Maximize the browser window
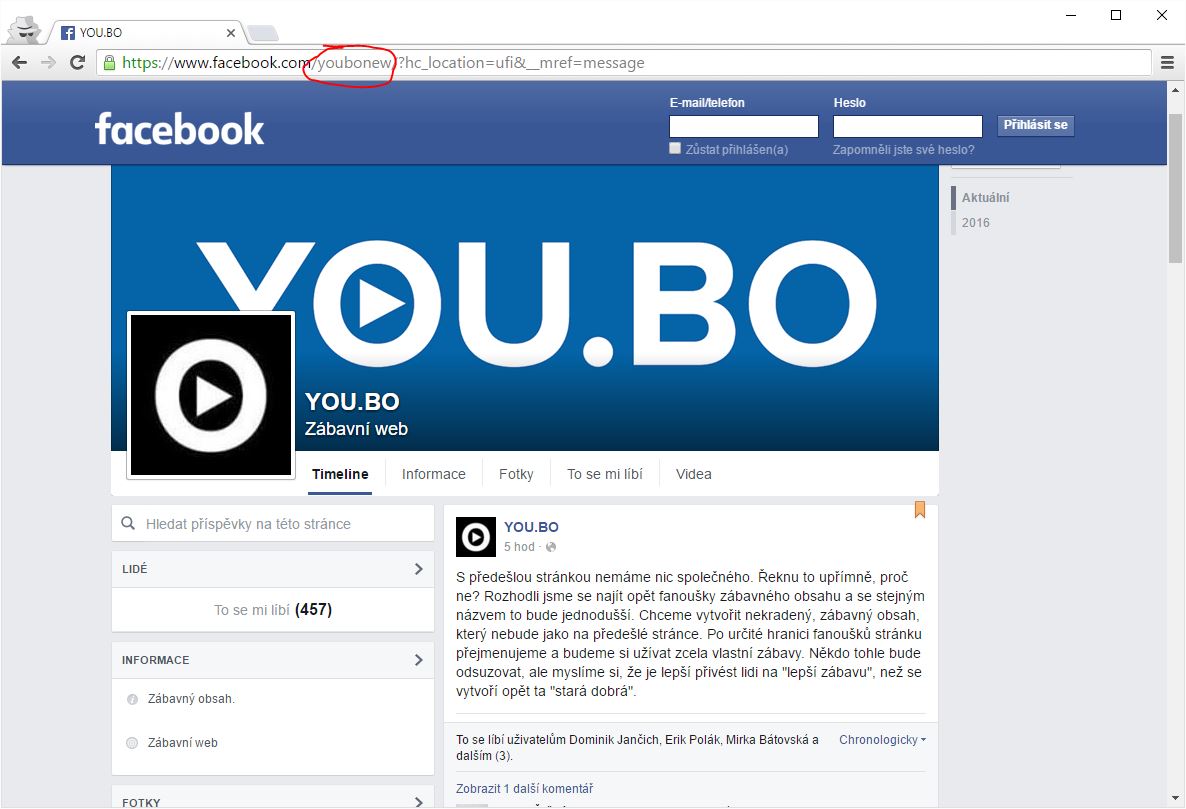This screenshot has height=809, width=1186. [x=1116, y=15]
